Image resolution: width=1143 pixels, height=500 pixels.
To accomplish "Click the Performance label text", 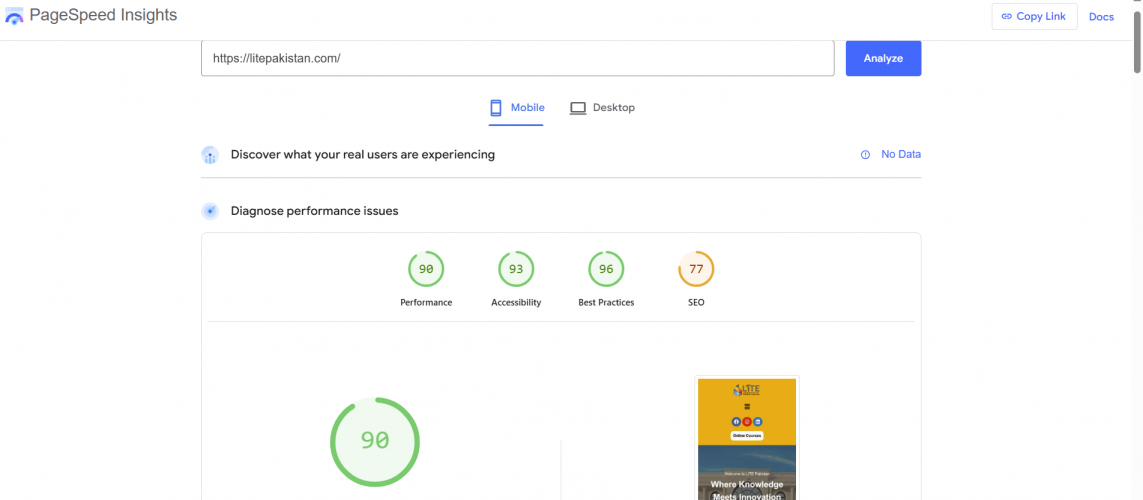I will [x=426, y=302].
